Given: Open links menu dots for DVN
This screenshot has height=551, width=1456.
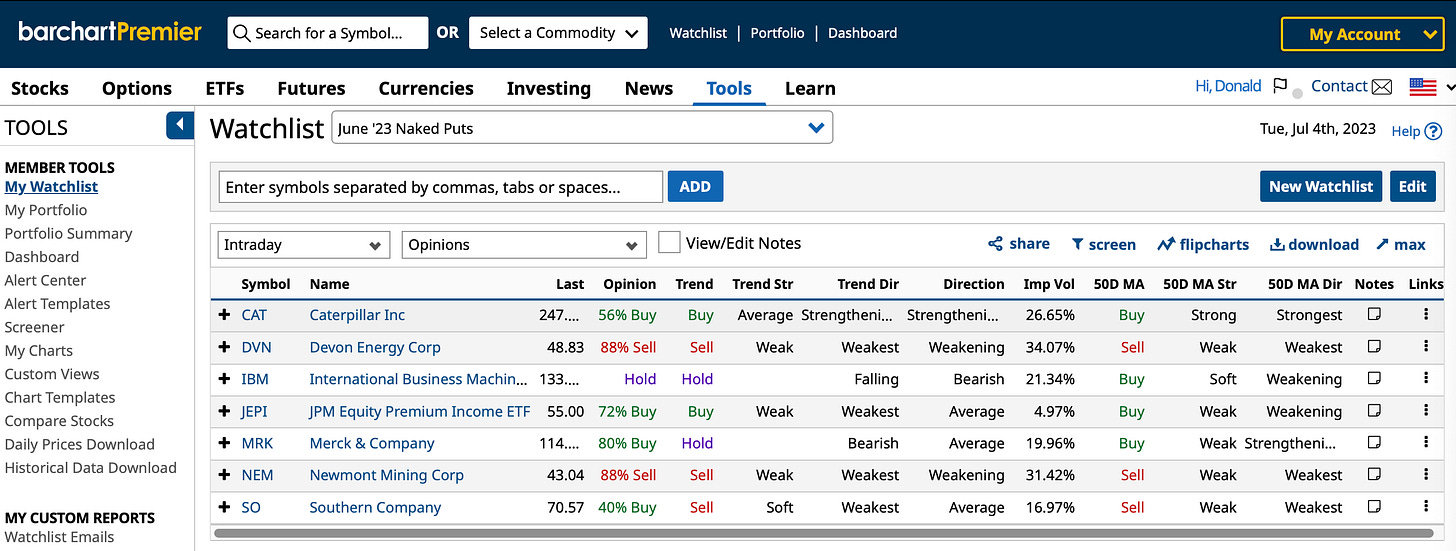Looking at the screenshot, I should click(x=1426, y=346).
